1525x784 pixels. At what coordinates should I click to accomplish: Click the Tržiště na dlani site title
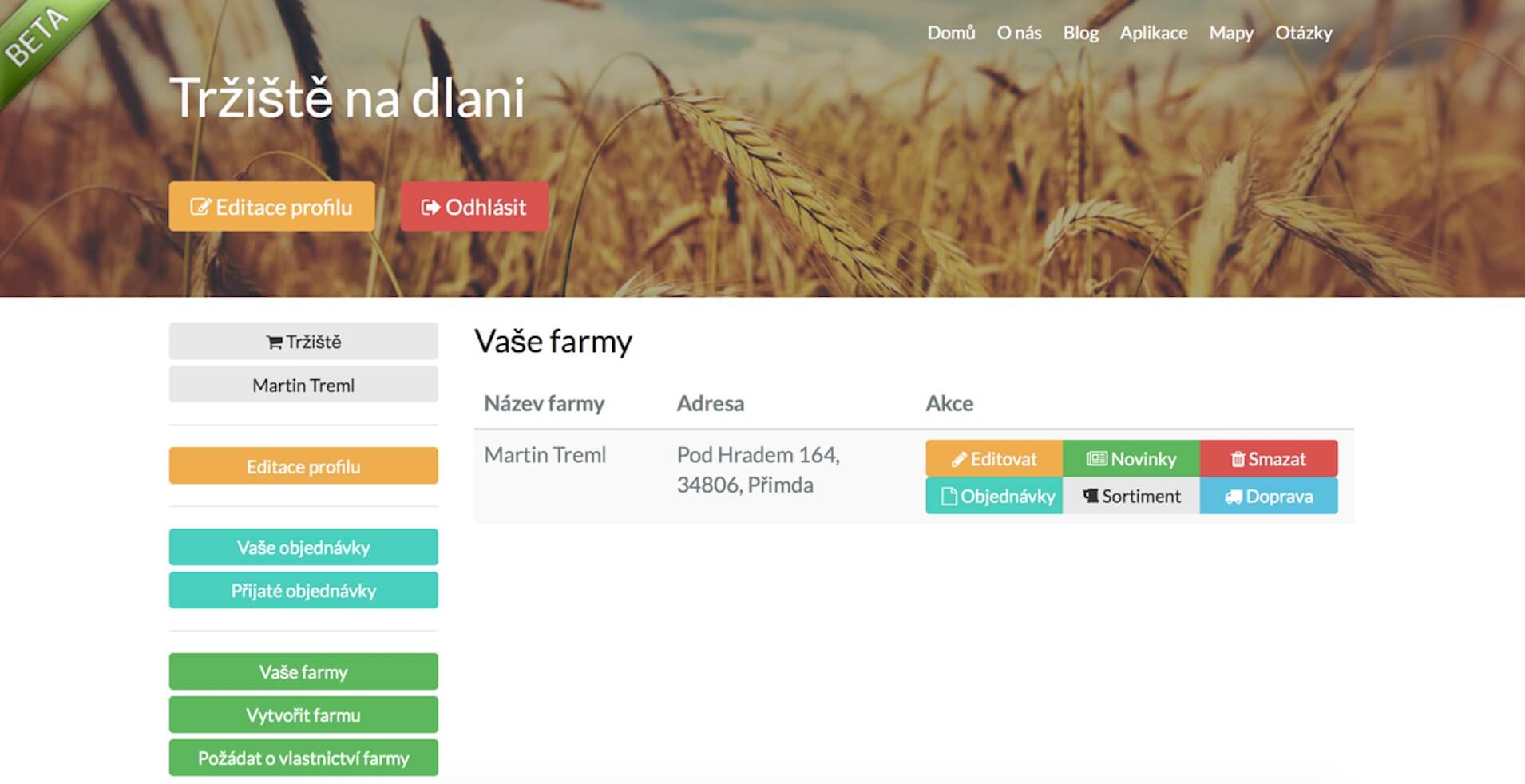[x=347, y=98]
